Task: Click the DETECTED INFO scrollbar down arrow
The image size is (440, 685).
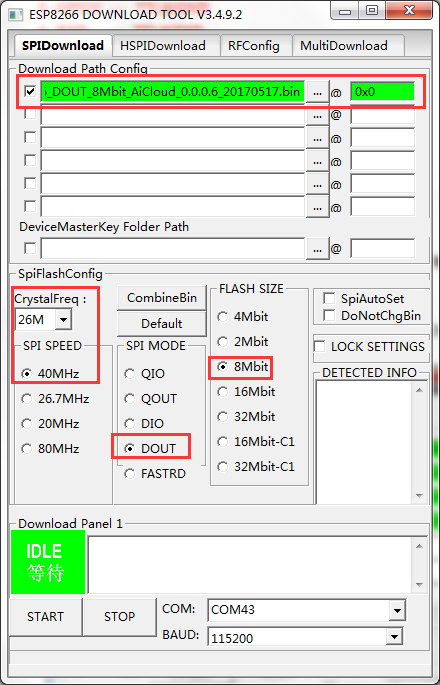Action: pos(419,495)
